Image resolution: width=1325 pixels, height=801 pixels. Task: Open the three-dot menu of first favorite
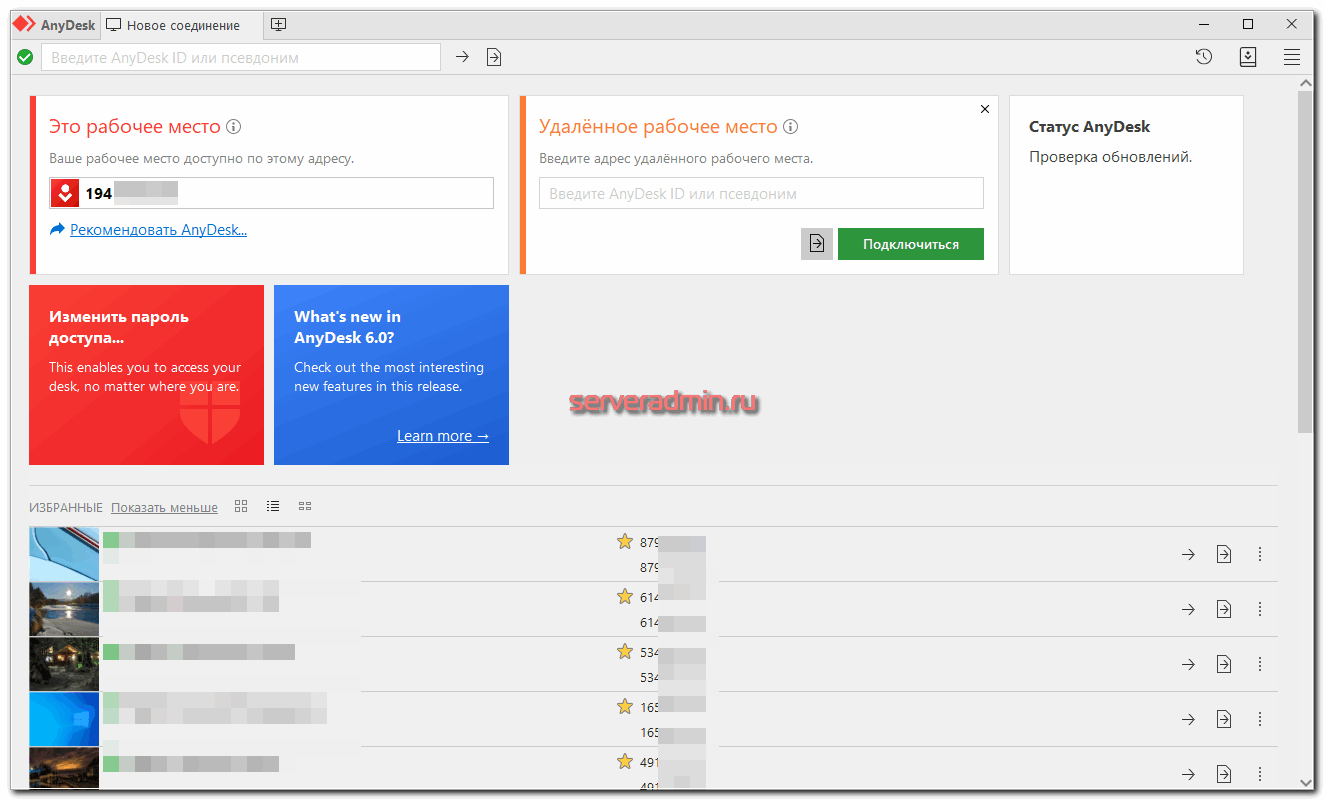point(1260,554)
